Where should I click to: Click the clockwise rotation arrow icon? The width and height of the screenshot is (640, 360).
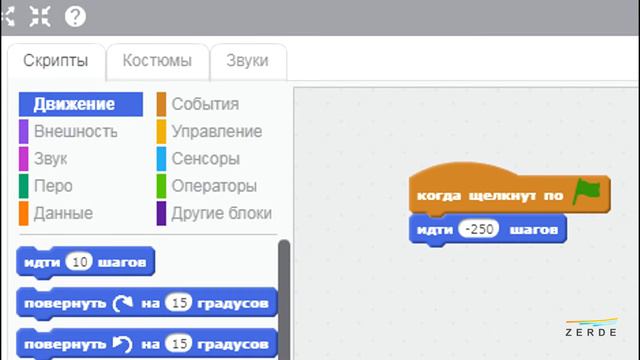(x=123, y=303)
